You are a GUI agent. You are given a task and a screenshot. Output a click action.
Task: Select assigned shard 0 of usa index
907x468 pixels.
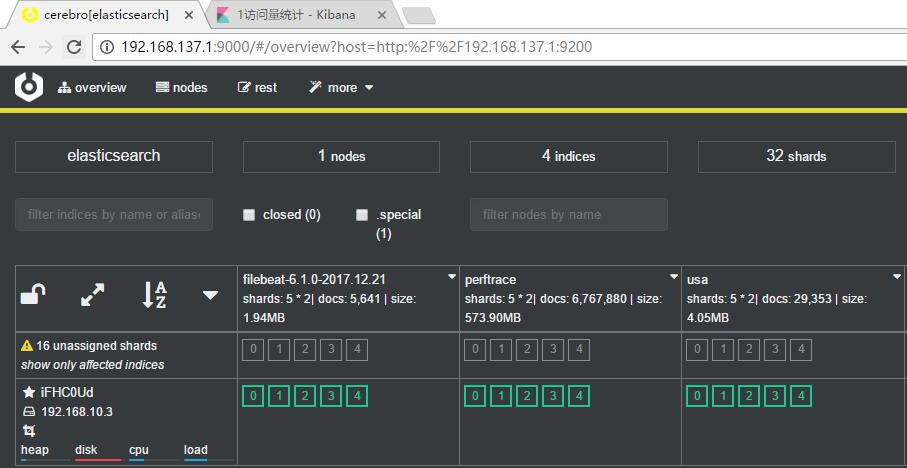coord(697,396)
